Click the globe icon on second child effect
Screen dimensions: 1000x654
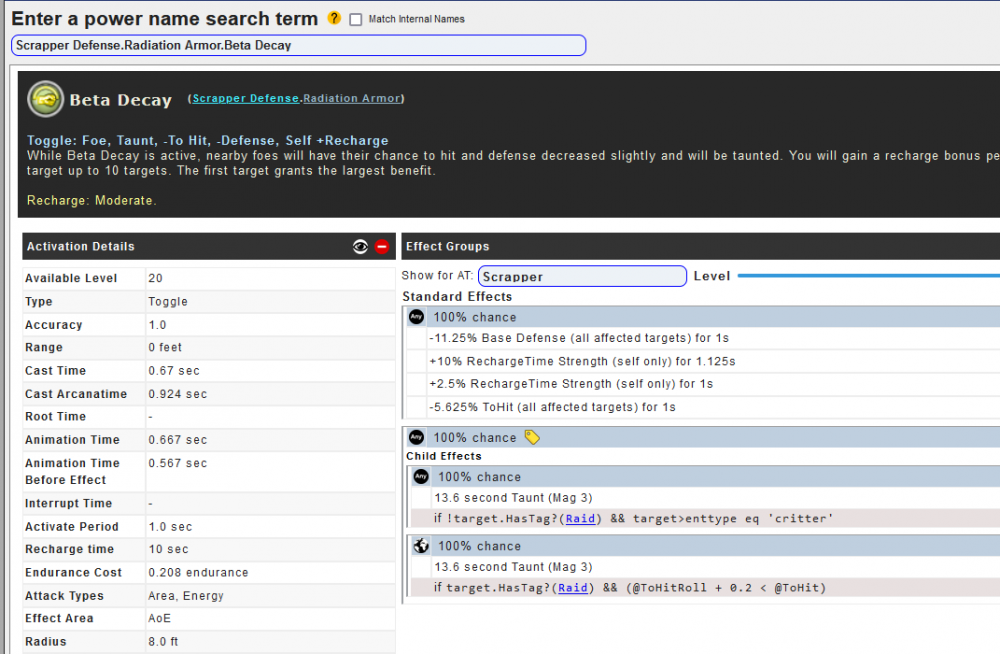pos(421,546)
